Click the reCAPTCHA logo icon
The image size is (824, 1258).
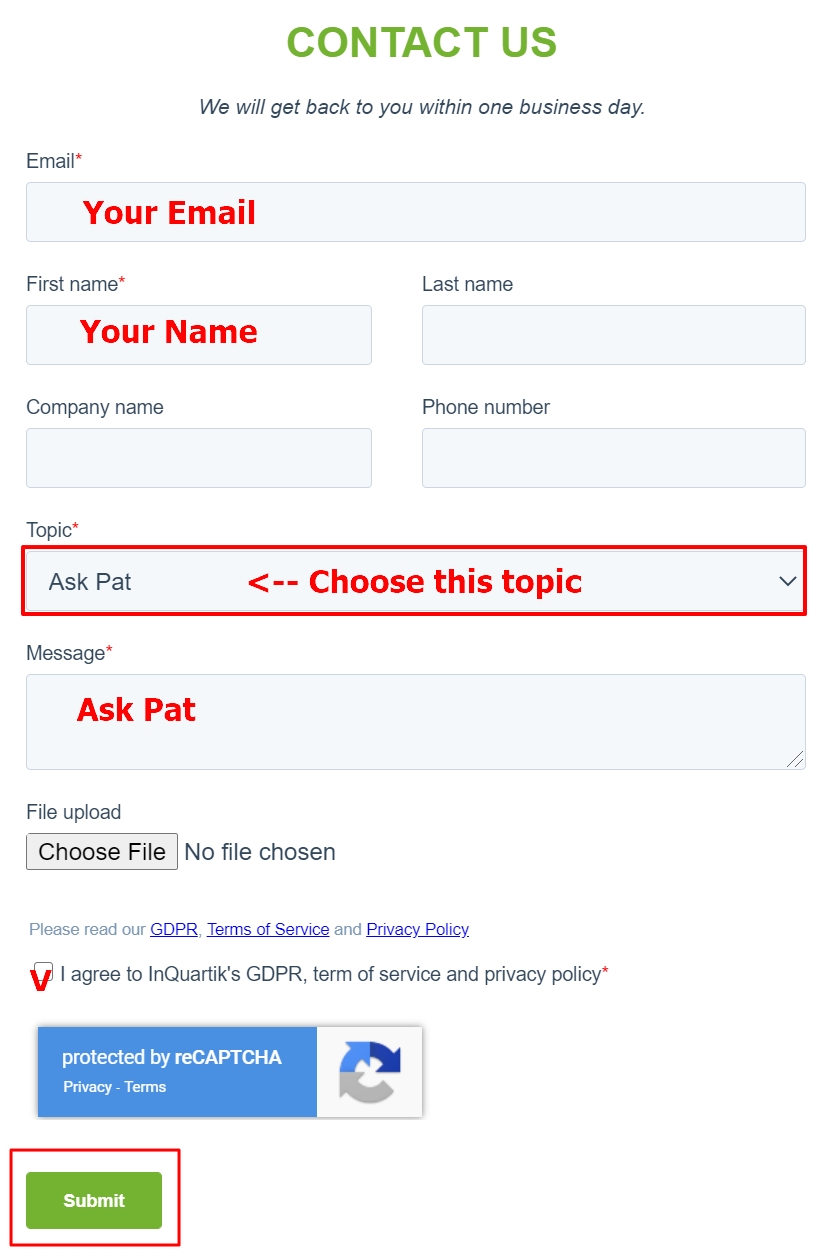click(x=370, y=1072)
